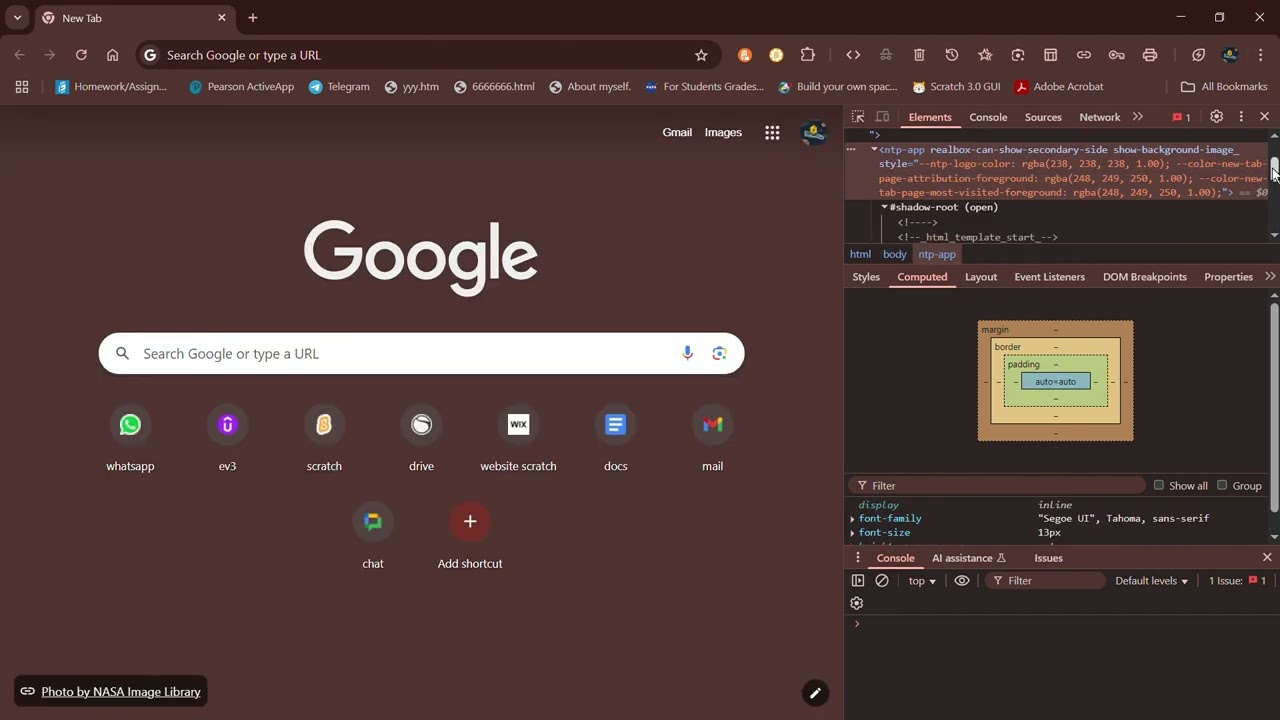Open the DOM Breakpoints sidebar tab
Viewport: 1280px width, 720px height.
(x=1145, y=277)
